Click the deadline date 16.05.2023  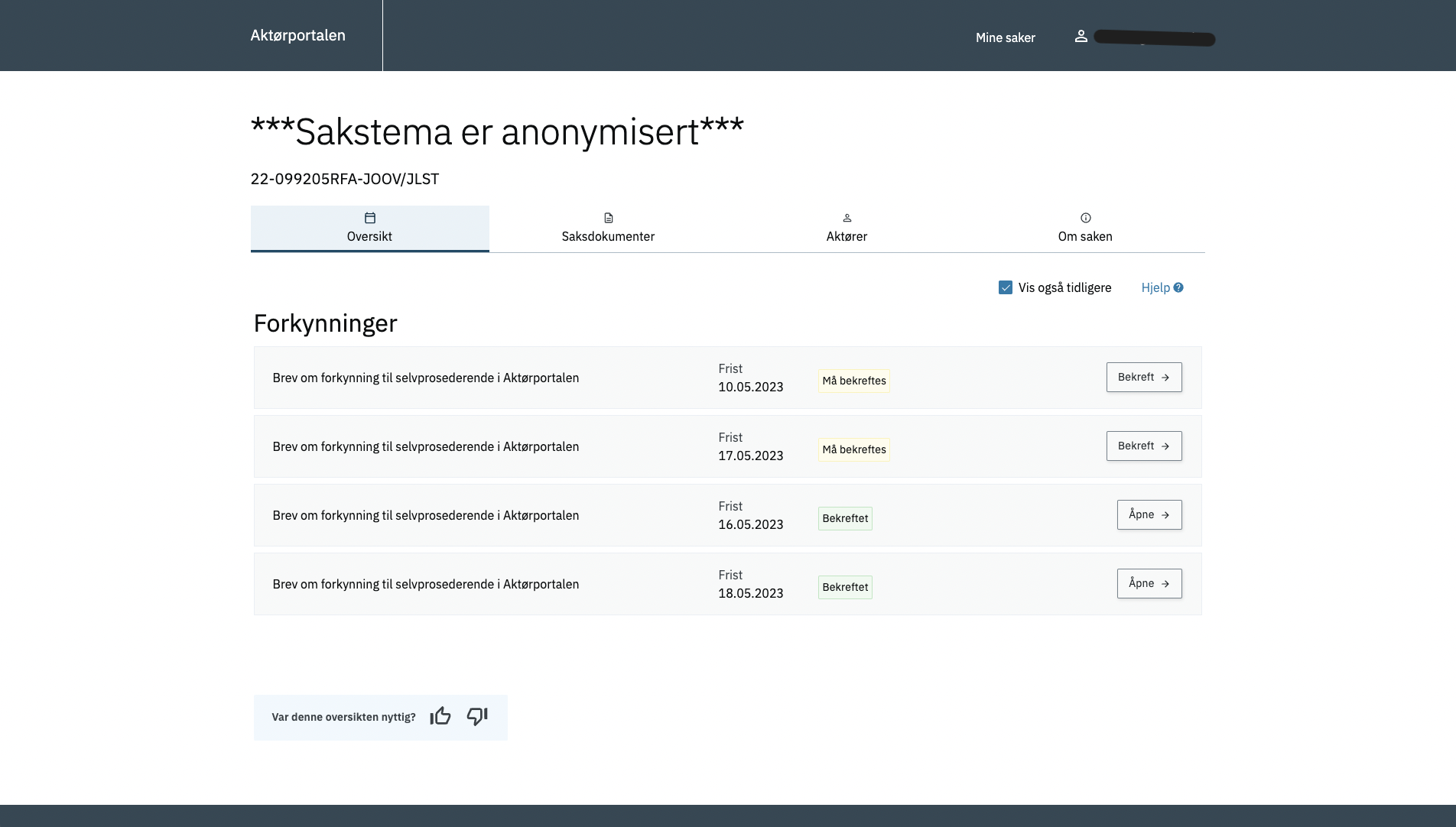(x=751, y=524)
